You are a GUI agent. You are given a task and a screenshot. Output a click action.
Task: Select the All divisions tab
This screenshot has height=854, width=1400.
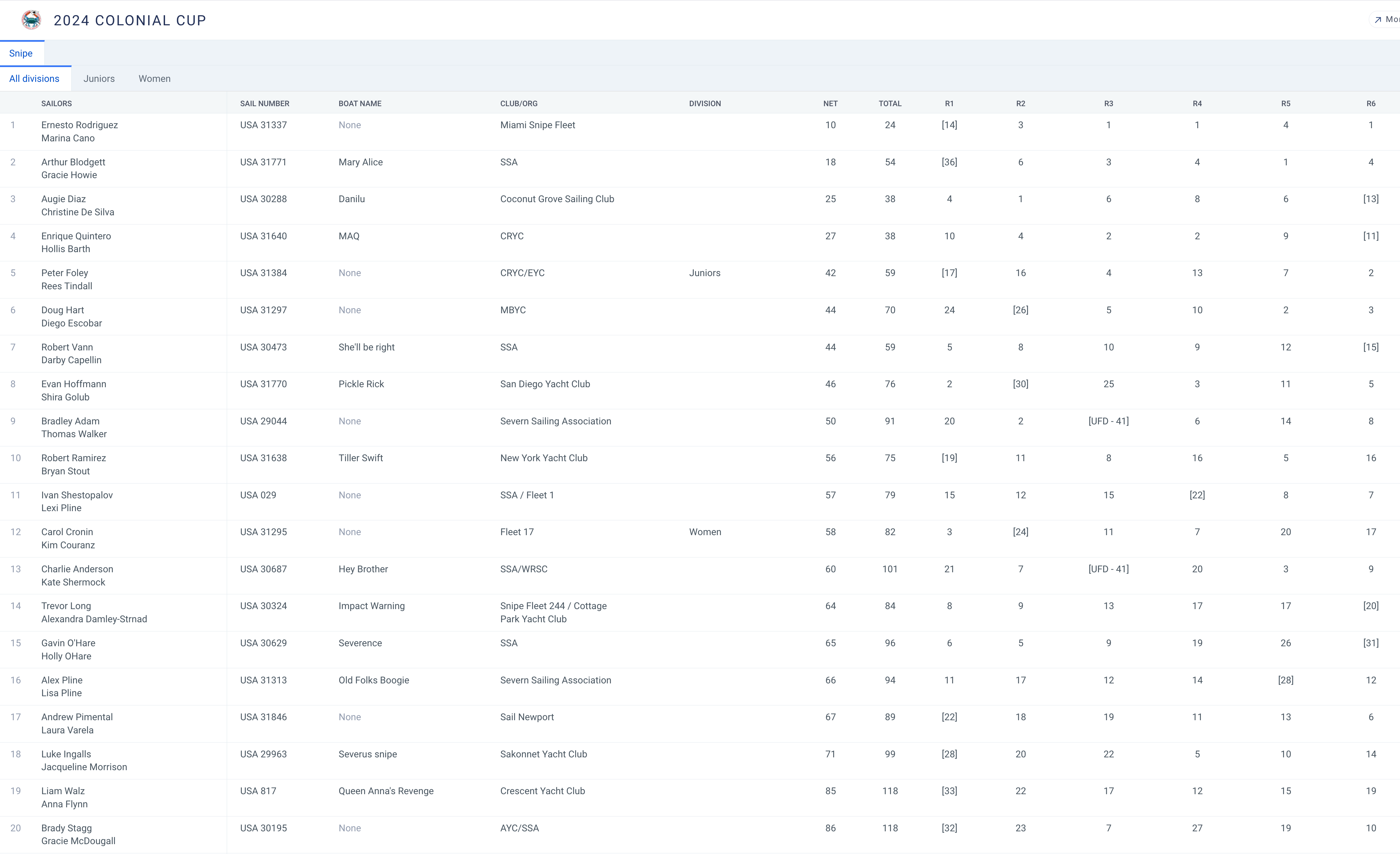tap(34, 79)
